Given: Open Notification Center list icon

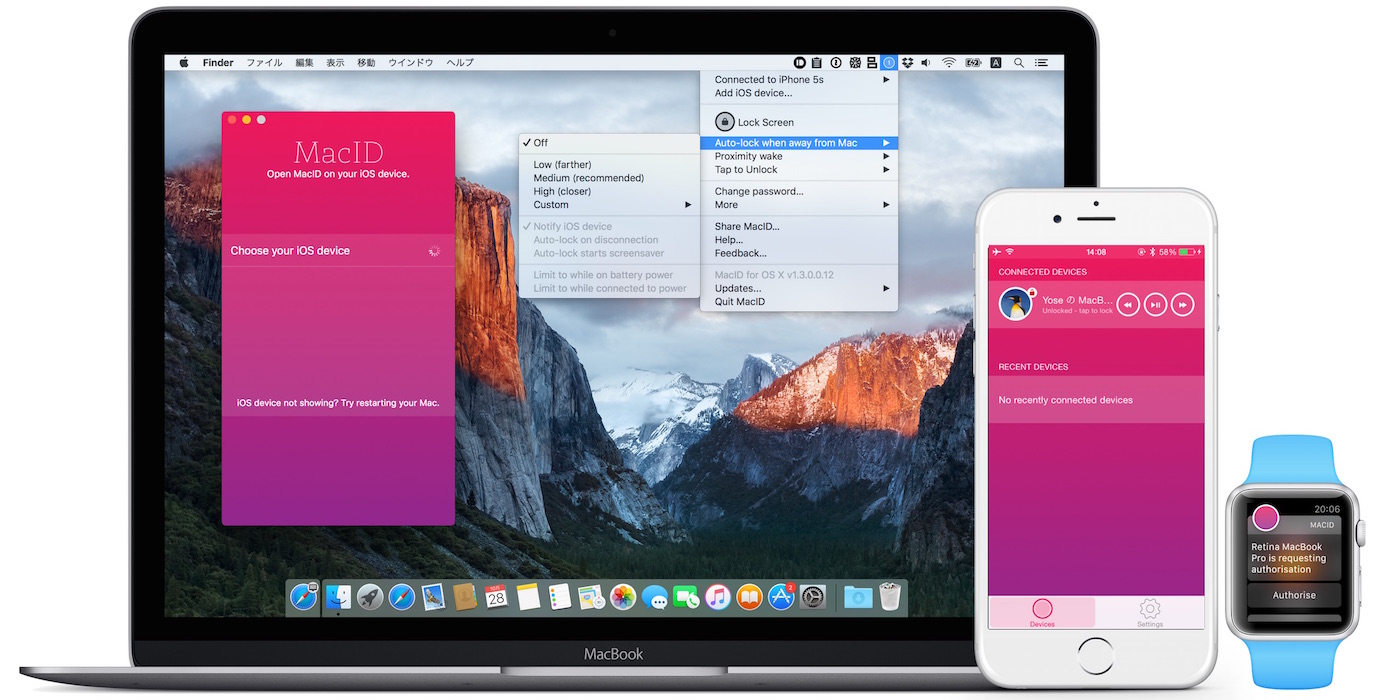Looking at the screenshot, I should pyautogui.click(x=1041, y=62).
